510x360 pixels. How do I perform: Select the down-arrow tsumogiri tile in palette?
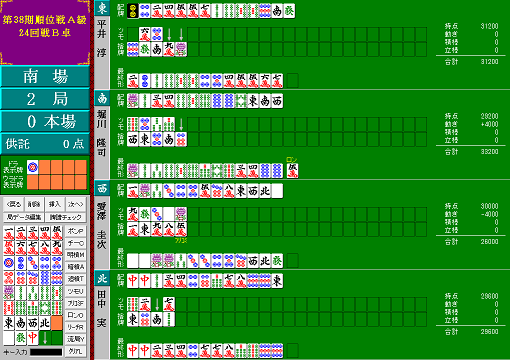pos(45,338)
